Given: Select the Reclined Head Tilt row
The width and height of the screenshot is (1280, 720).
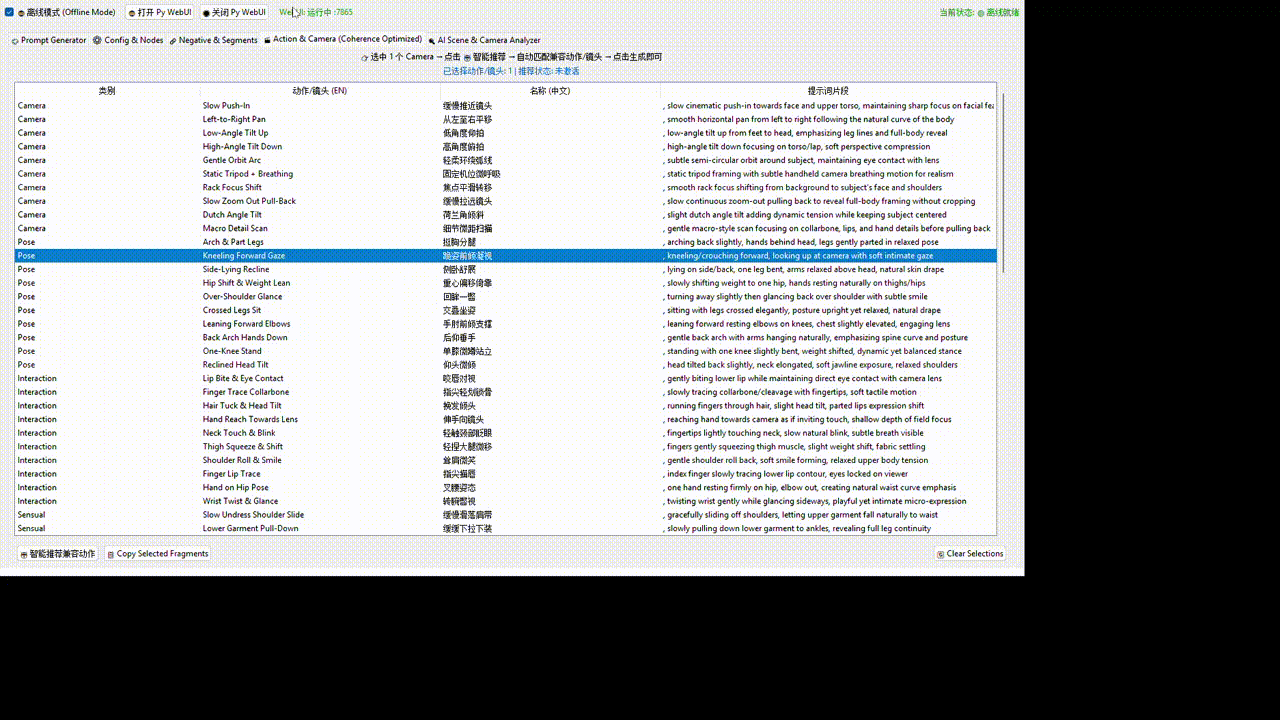Looking at the screenshot, I should (x=506, y=365).
